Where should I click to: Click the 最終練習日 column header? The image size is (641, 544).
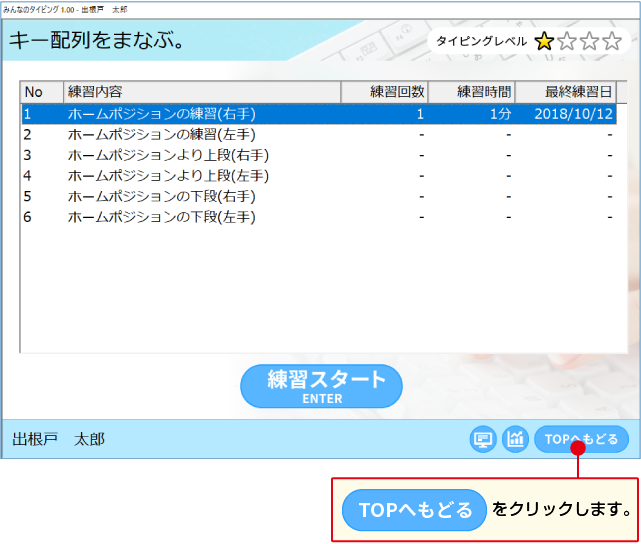(566, 92)
